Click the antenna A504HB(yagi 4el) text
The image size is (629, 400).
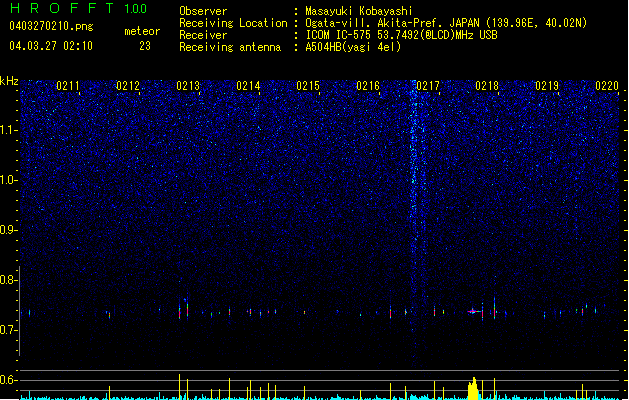(x=353, y=47)
